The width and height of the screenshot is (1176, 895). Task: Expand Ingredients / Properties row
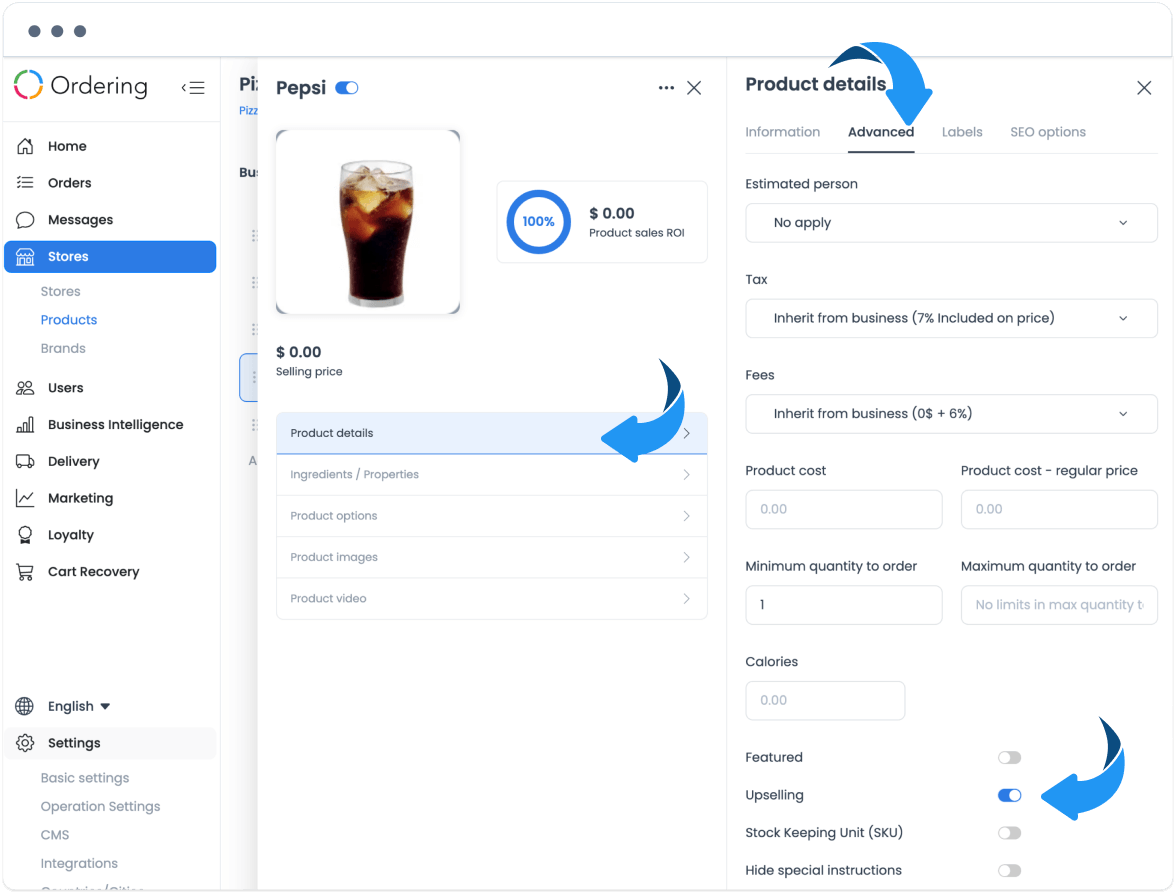tap(491, 474)
